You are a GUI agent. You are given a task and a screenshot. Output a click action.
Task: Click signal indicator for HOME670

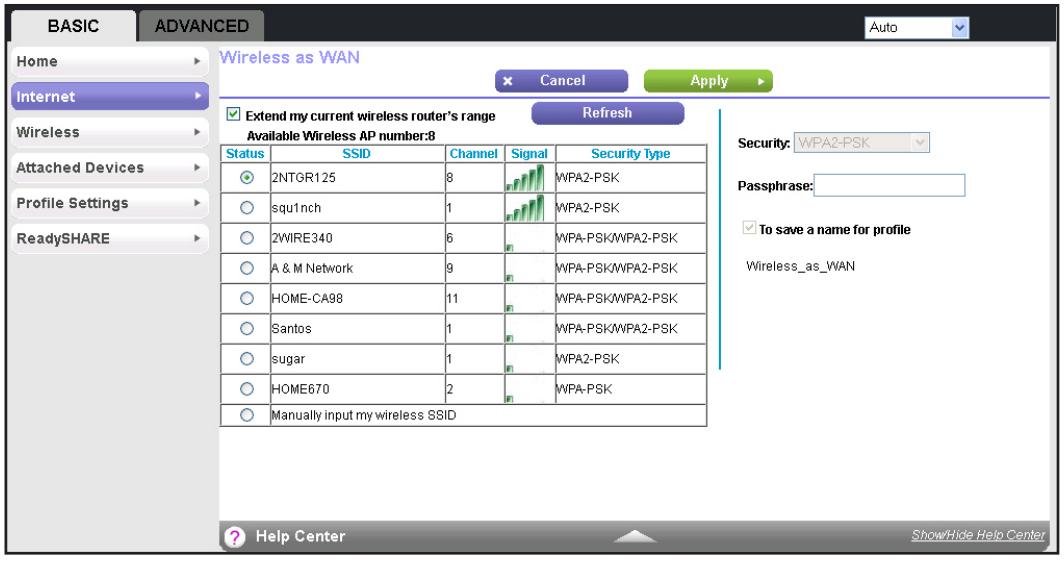510,398
